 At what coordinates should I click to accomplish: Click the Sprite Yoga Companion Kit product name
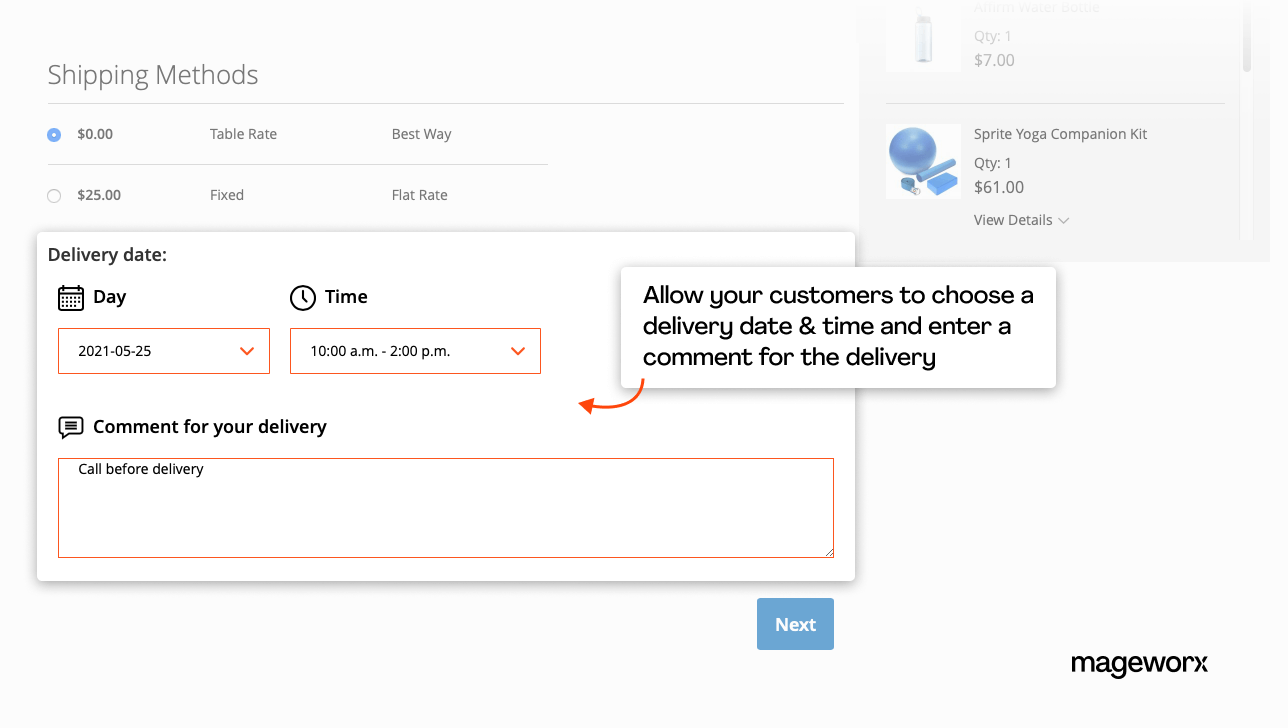[1060, 133]
